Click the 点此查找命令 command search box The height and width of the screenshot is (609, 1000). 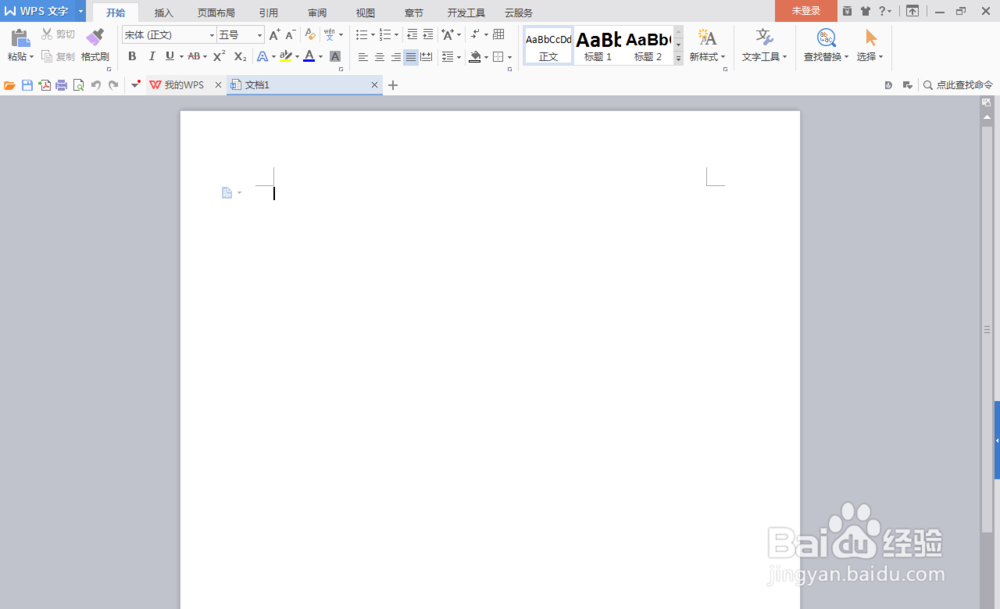point(958,85)
